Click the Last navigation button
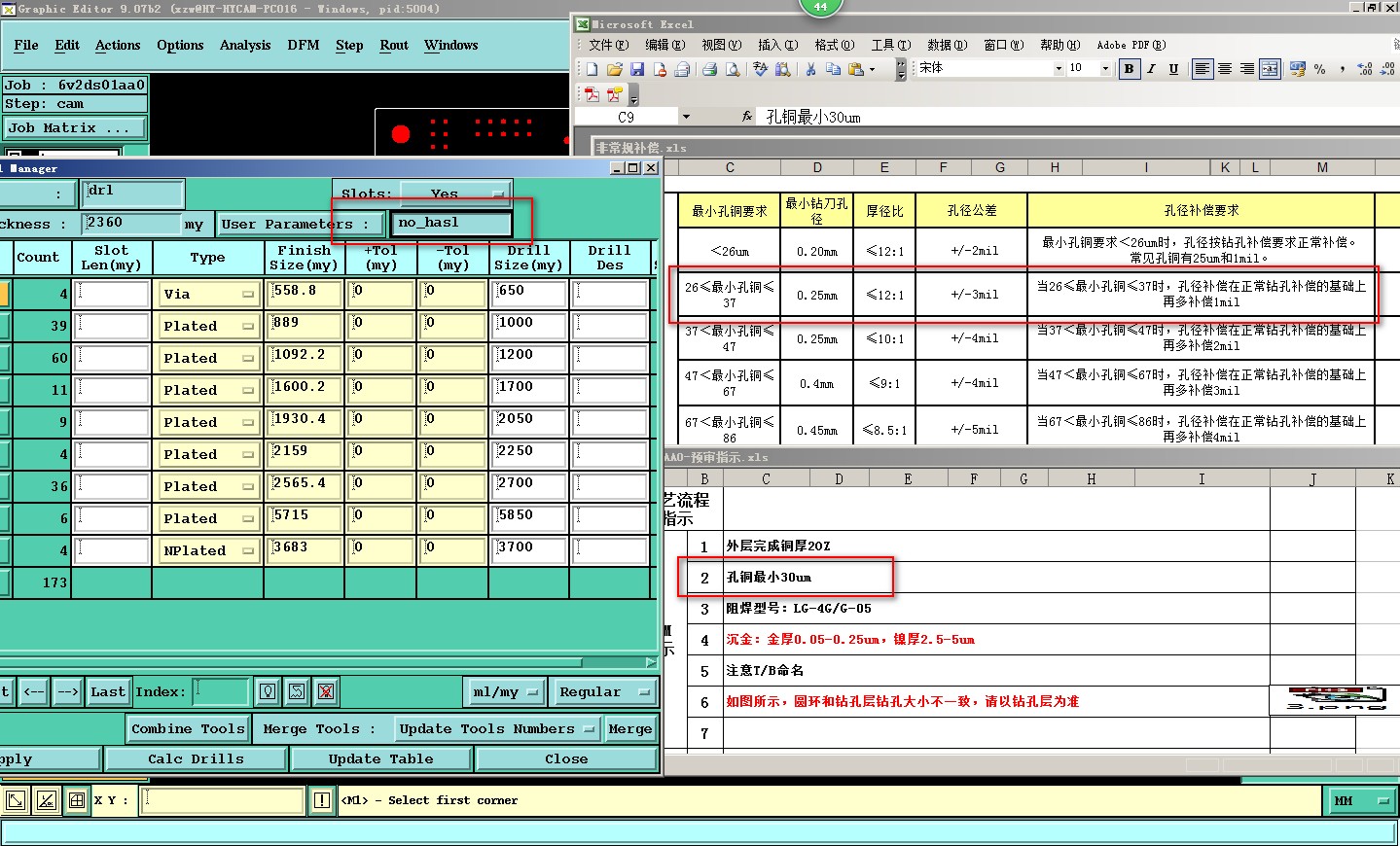This screenshot has width=1400, height=846. click(x=108, y=692)
